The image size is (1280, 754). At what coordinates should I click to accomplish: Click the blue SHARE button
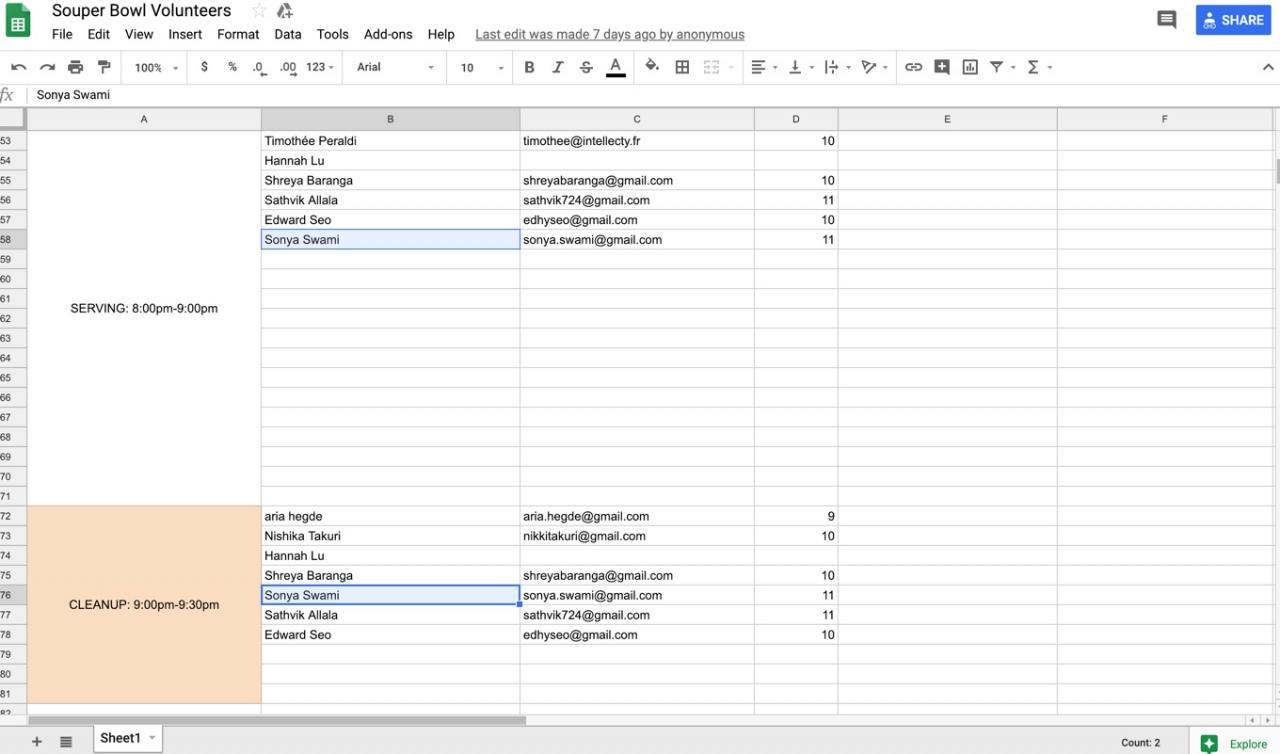[x=1233, y=20]
